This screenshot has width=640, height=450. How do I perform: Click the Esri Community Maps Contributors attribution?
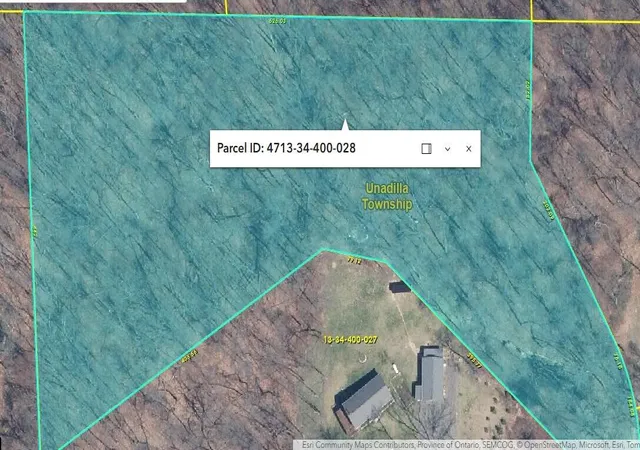click(x=358, y=445)
